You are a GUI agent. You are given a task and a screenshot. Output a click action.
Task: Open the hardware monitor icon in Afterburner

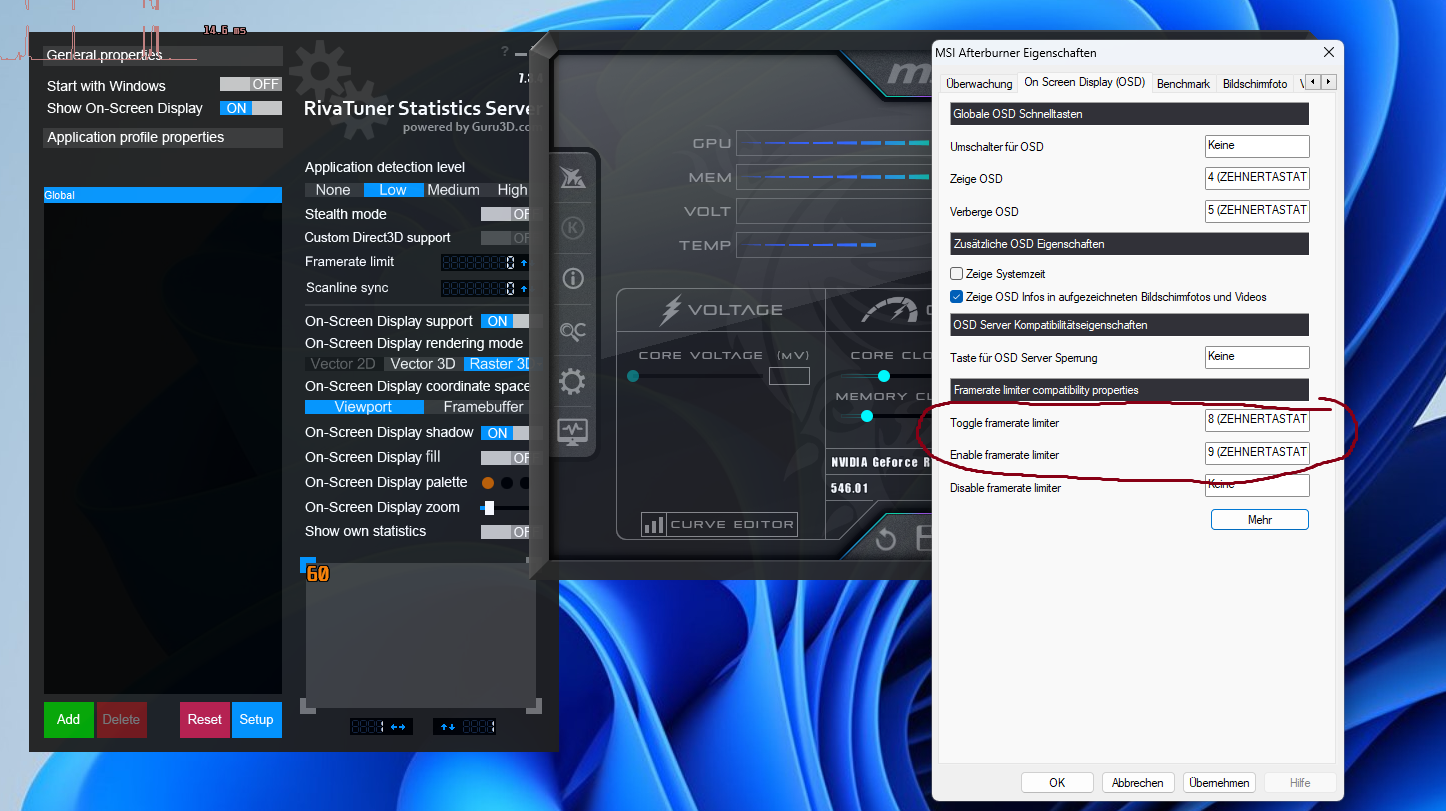click(573, 432)
